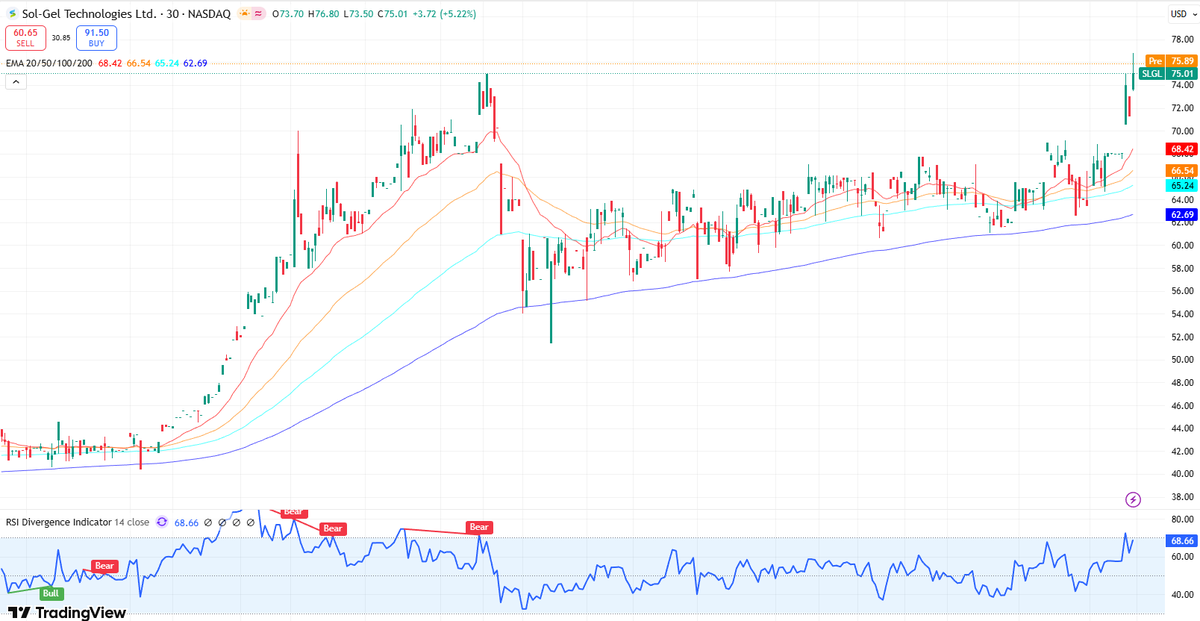Viewport: 1200px width, 621px height.
Task: Click the orange 66.54 label on price scale
Action: click(x=1180, y=171)
